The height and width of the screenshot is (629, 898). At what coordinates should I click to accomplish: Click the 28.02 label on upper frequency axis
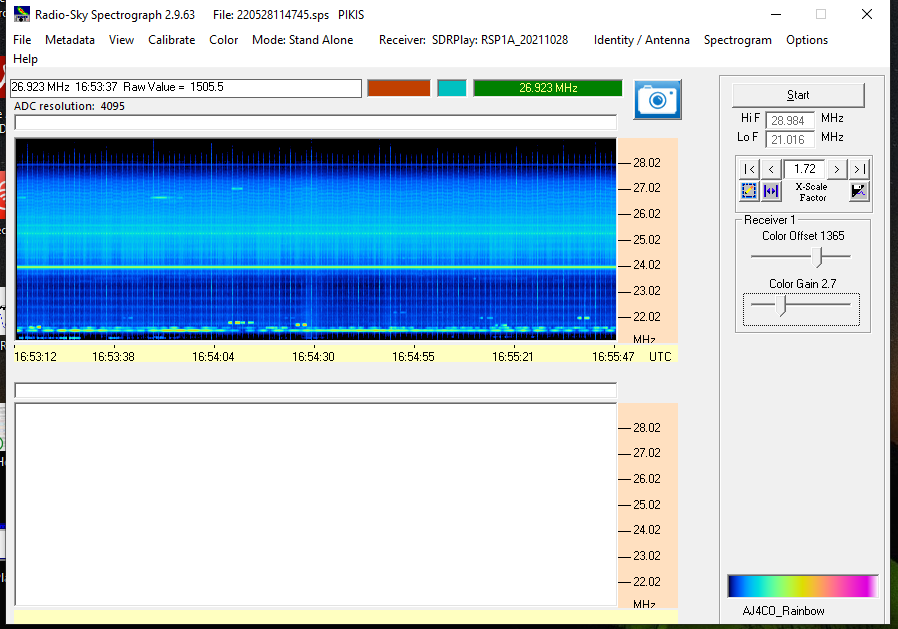(x=647, y=163)
